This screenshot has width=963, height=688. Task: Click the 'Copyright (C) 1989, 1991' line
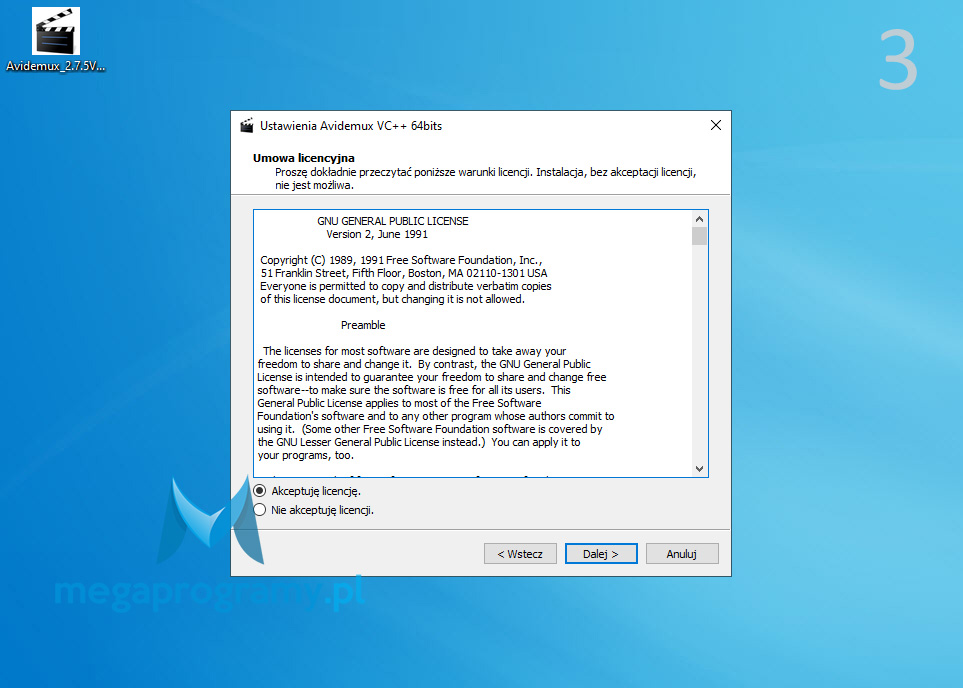coord(401,260)
